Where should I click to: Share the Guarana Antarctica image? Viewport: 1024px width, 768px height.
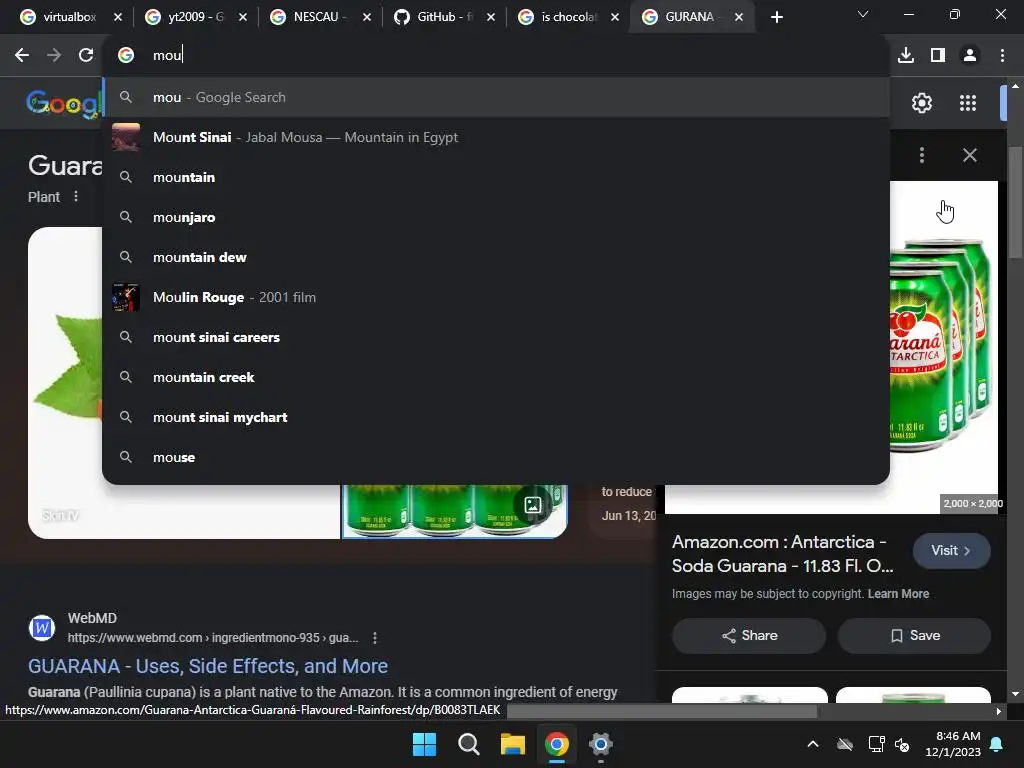[x=748, y=635]
